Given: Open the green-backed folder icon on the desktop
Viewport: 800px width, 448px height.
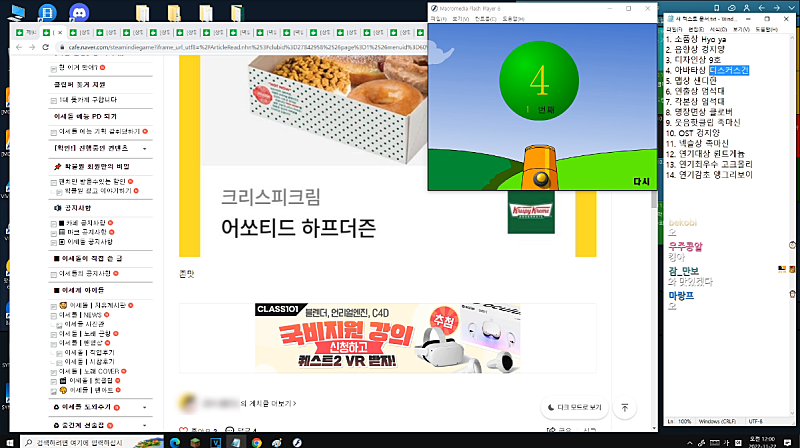Looking at the screenshot, I should click(237, 12).
